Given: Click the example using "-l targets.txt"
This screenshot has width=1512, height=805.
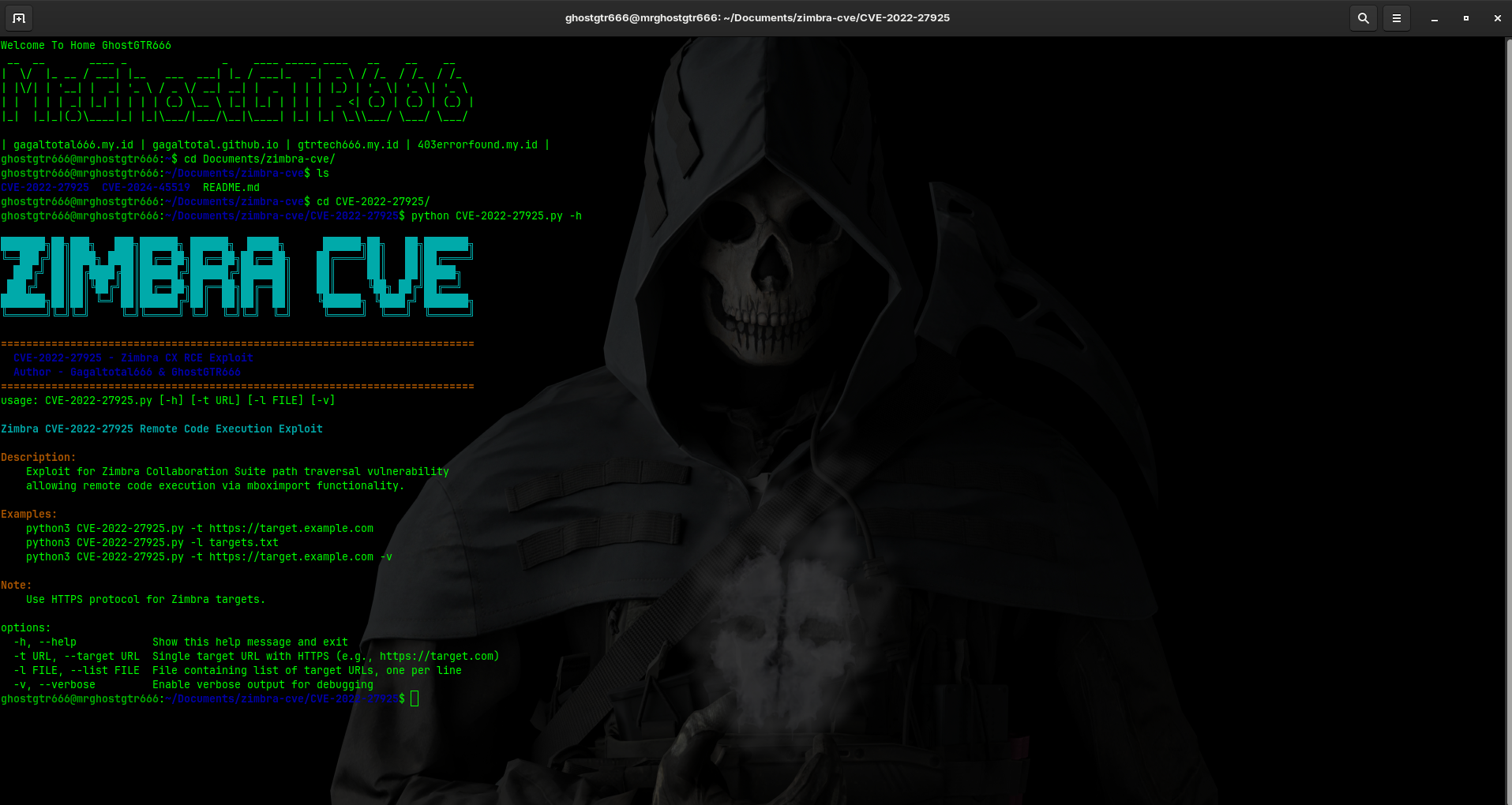Looking at the screenshot, I should 152,542.
